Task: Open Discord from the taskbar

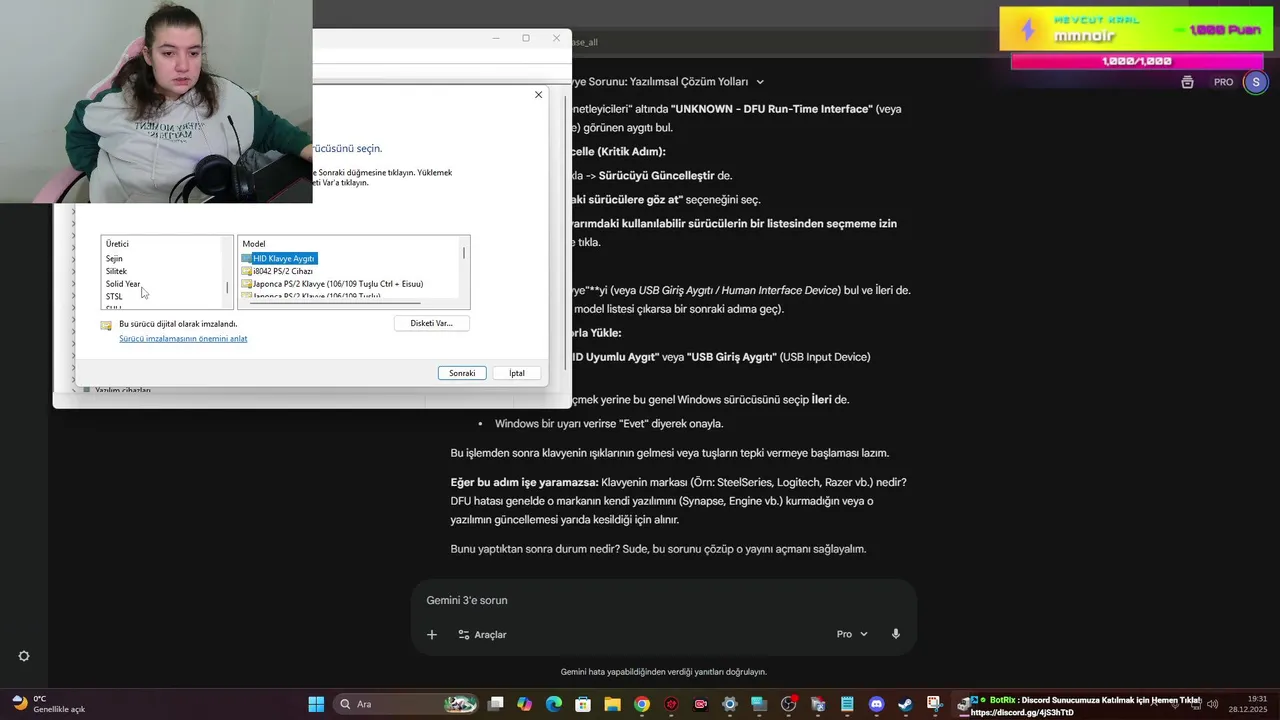Action: tap(877, 704)
